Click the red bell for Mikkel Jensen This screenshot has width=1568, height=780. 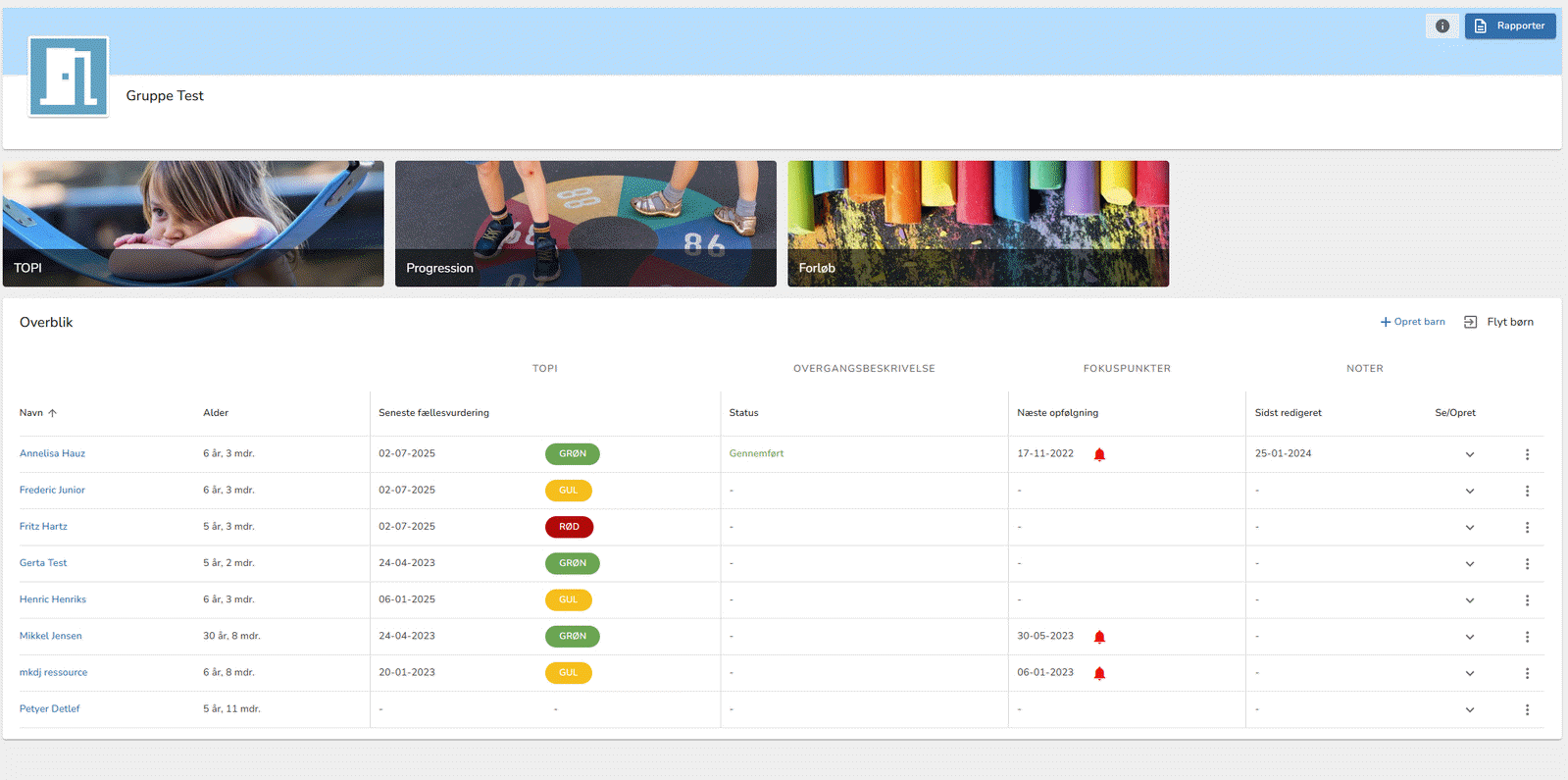1099,637
